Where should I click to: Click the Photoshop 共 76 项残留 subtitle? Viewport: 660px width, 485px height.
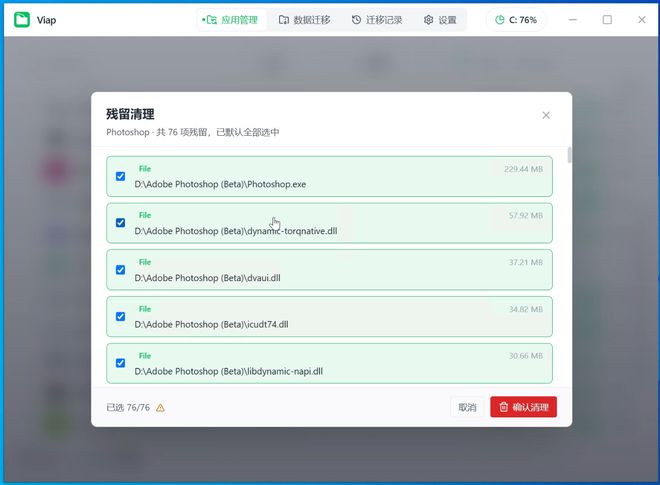point(192,132)
